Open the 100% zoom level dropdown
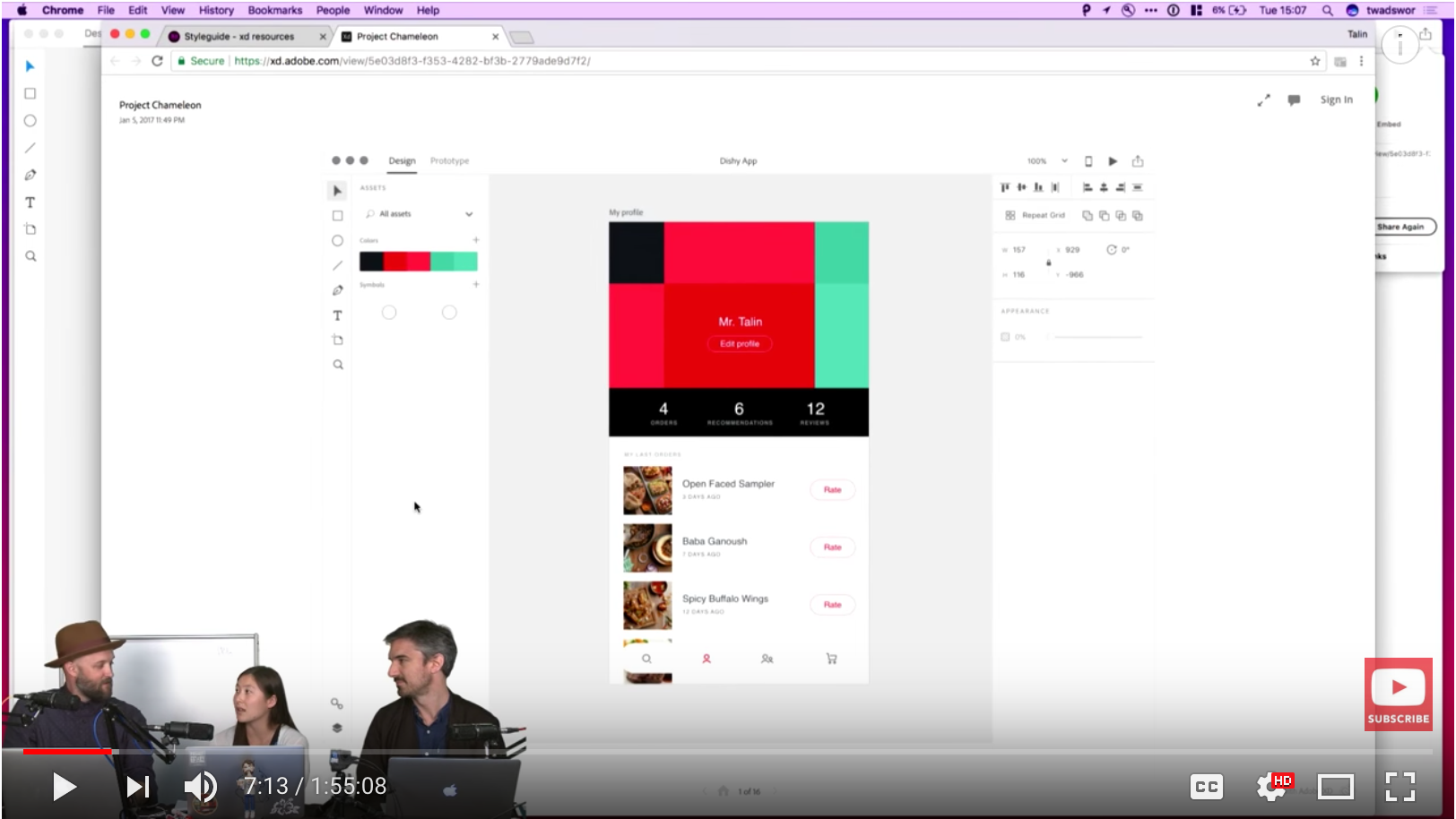1456x819 pixels. pyautogui.click(x=1064, y=161)
